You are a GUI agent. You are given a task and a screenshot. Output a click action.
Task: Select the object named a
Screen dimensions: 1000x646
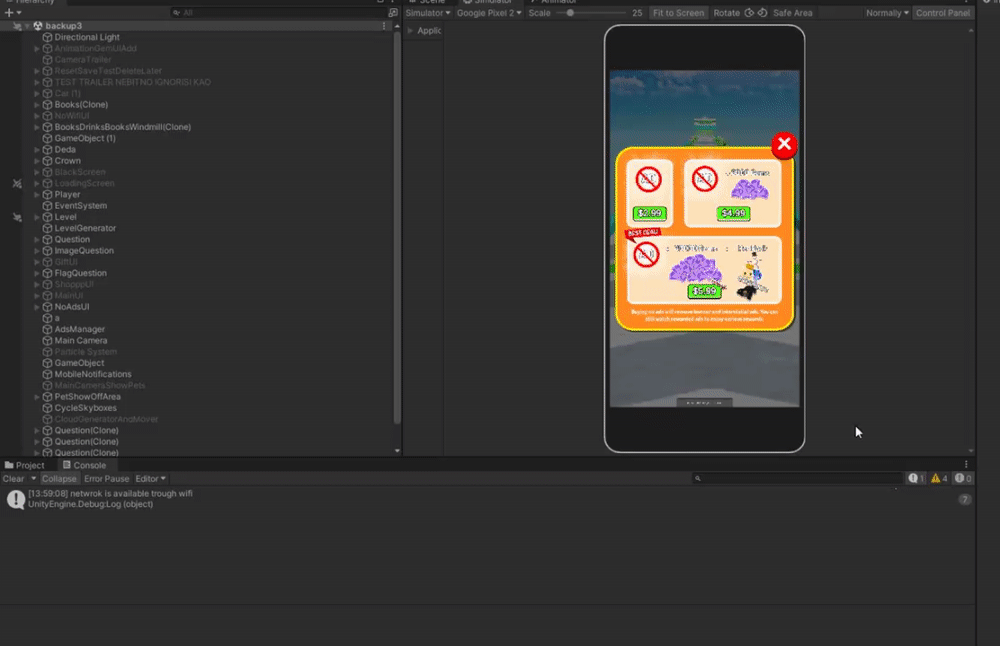57,318
